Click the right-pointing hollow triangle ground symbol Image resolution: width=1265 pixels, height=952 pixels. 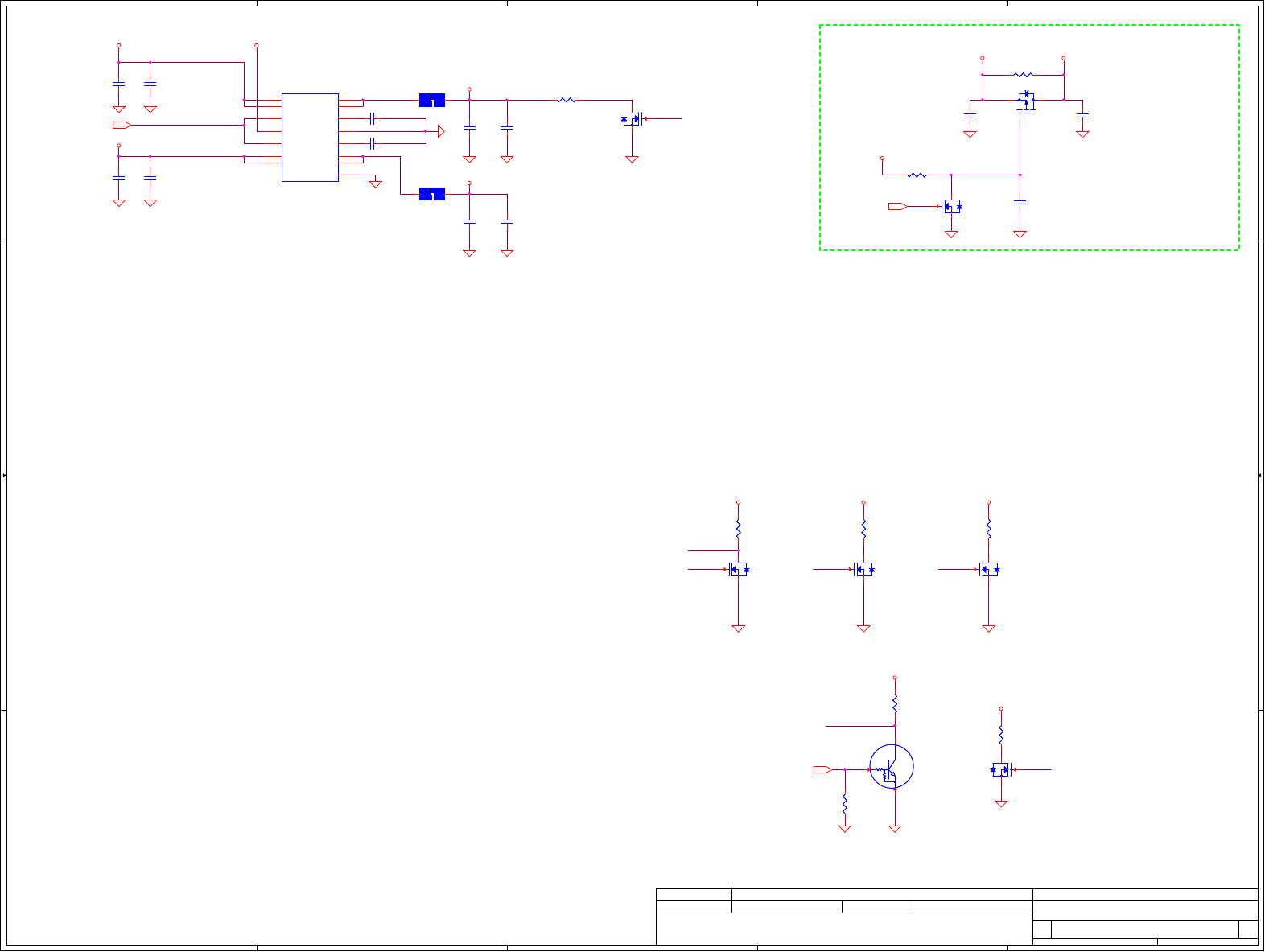tap(440, 131)
